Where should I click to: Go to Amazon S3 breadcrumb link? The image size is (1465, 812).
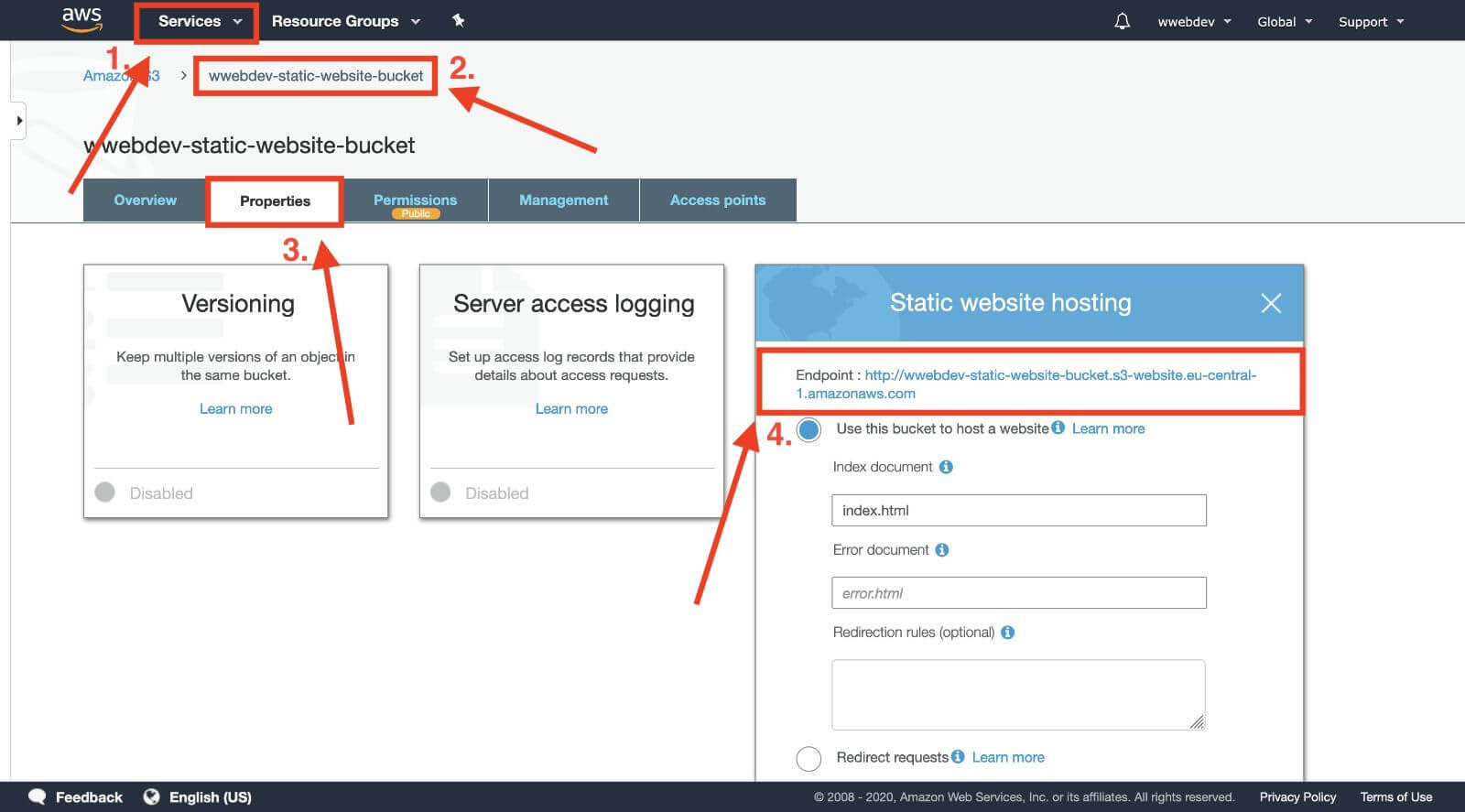121,76
